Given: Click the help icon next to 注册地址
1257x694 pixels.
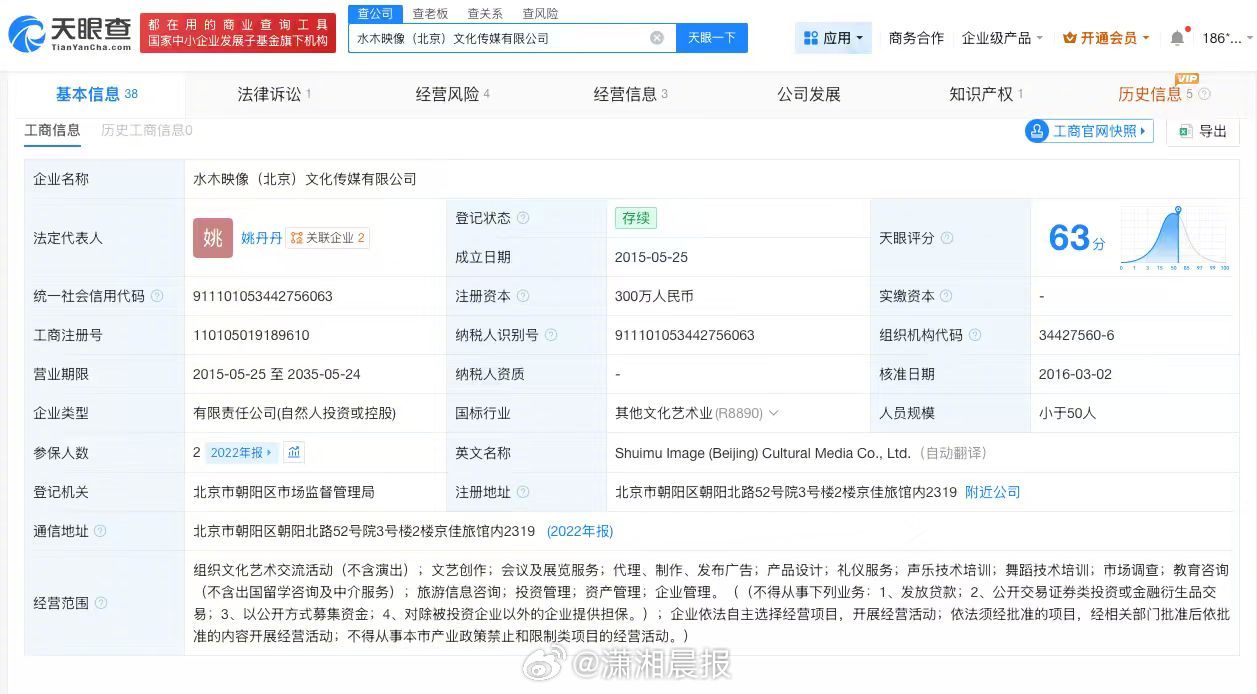Looking at the screenshot, I should point(523,492).
